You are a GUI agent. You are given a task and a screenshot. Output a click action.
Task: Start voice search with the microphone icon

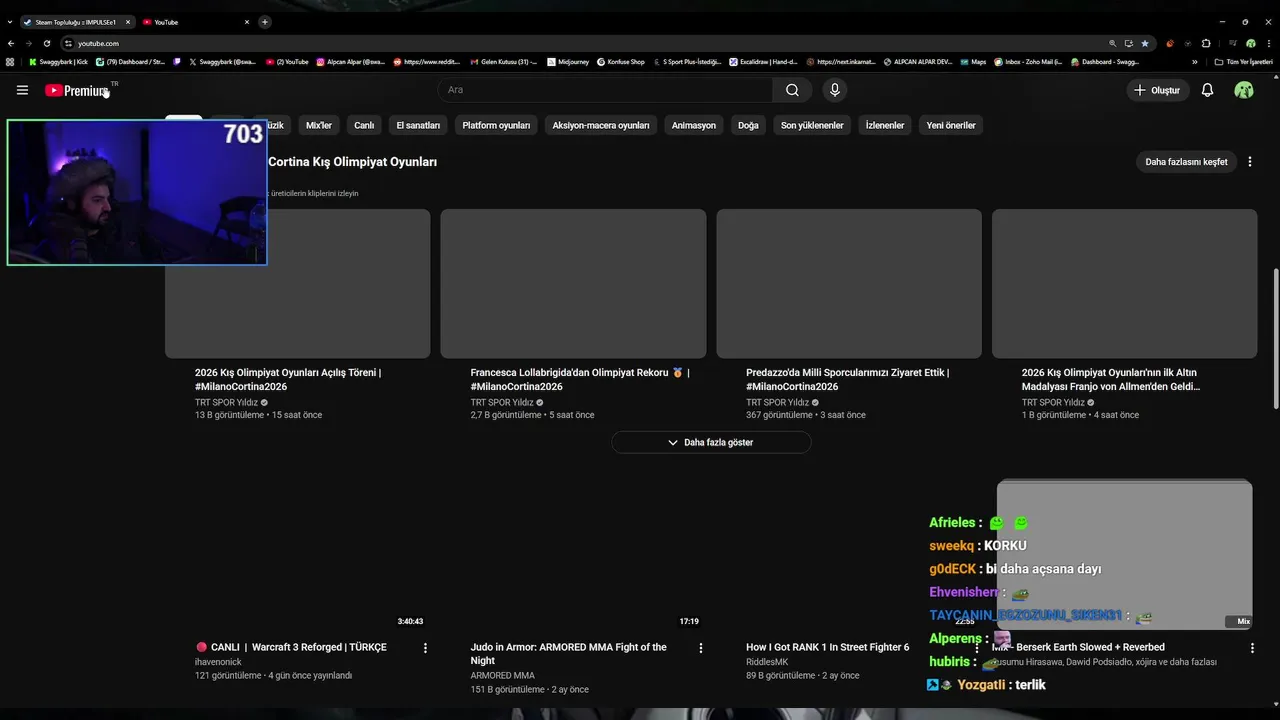tap(835, 90)
